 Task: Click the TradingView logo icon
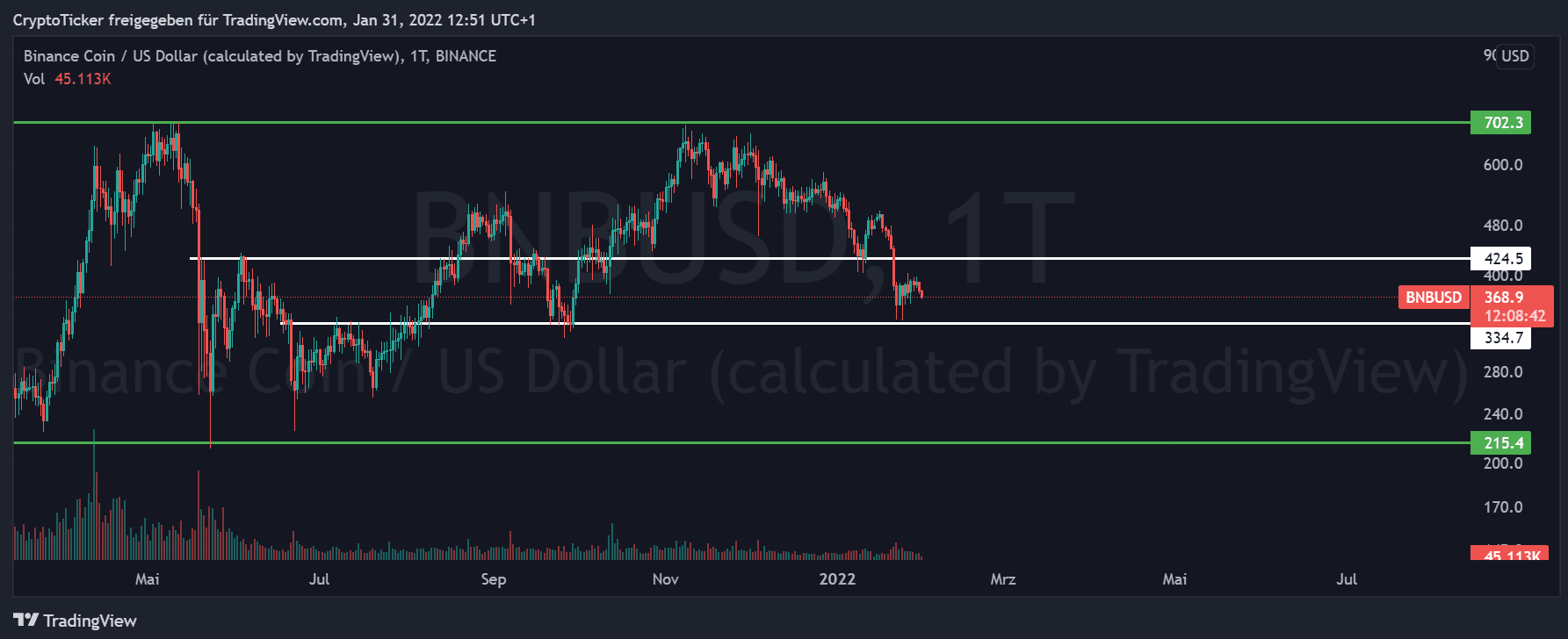pyautogui.click(x=26, y=621)
